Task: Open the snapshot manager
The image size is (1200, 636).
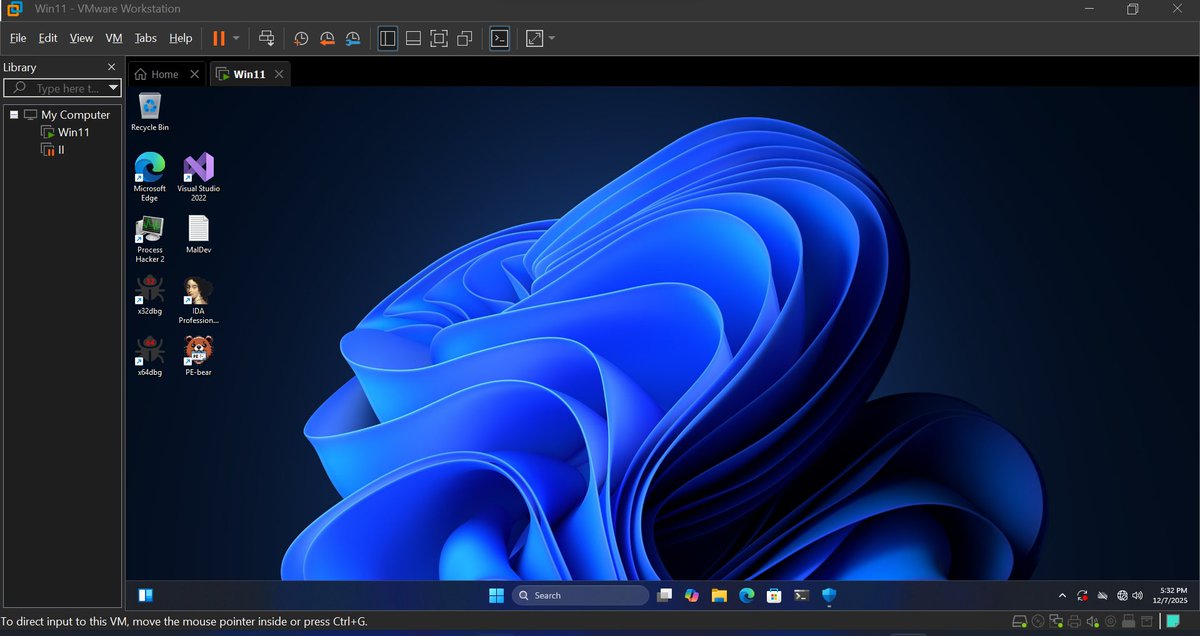Action: (x=352, y=38)
